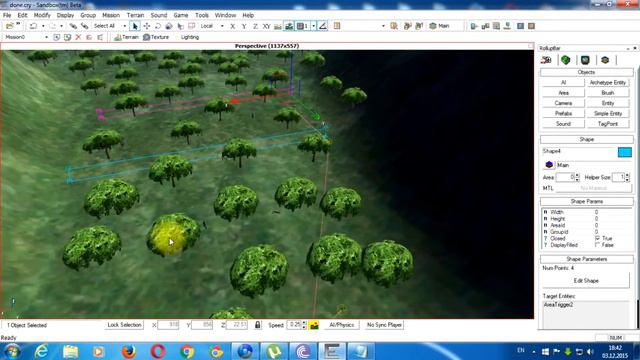Open the Game menu
This screenshot has width=640, height=360.
click(181, 15)
